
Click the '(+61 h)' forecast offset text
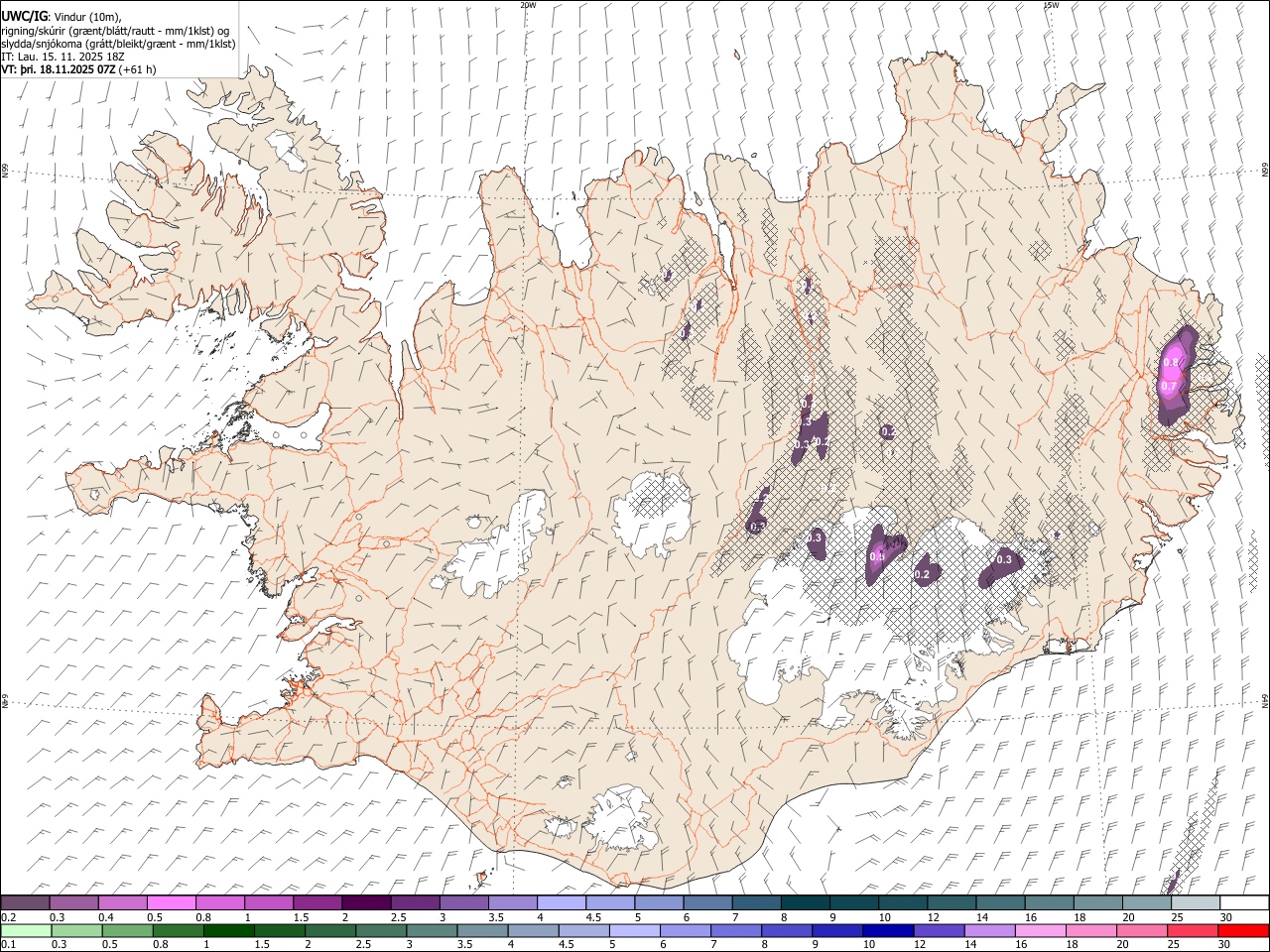(x=137, y=69)
